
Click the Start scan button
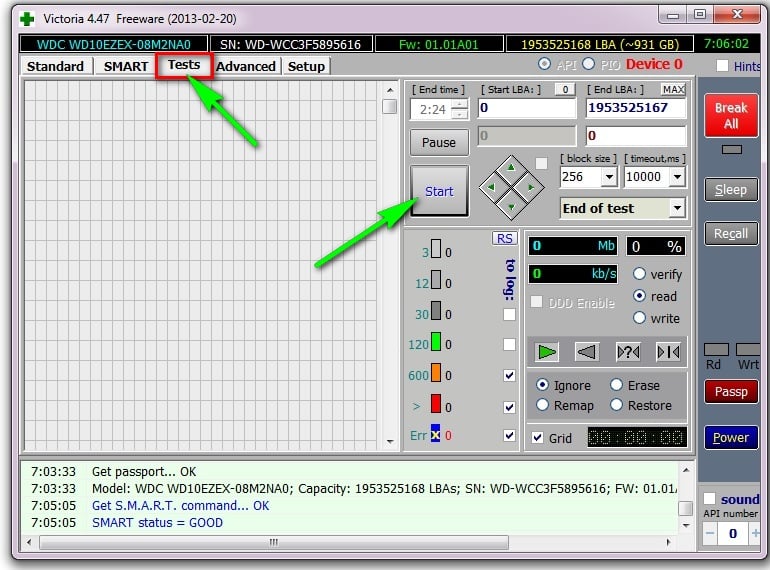pyautogui.click(x=439, y=191)
